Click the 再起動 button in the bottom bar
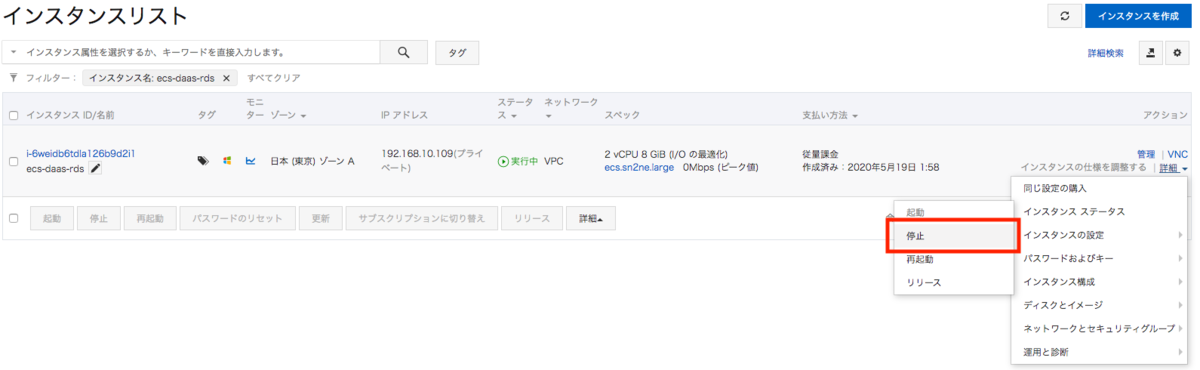Image resolution: width=1200 pixels, height=370 pixels. point(151,218)
